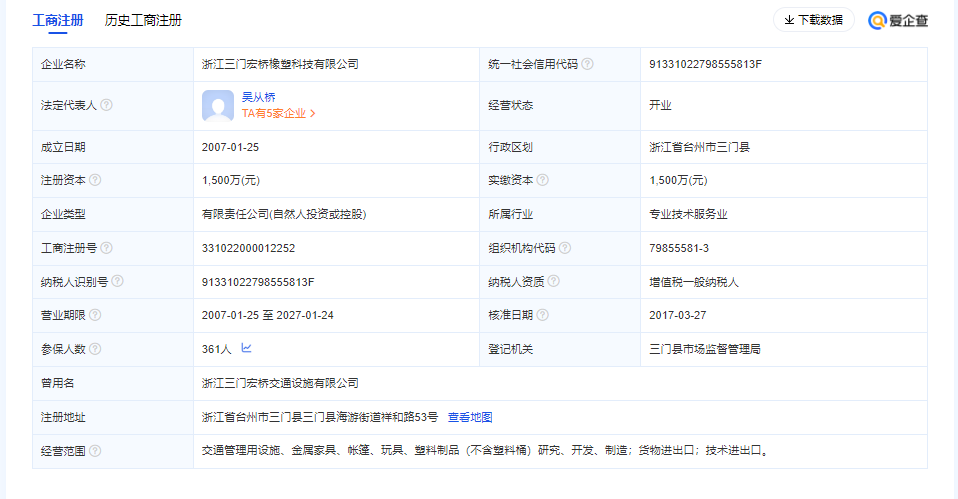958x499 pixels.
Task: Click the 下载数据 button
Action: (x=814, y=20)
